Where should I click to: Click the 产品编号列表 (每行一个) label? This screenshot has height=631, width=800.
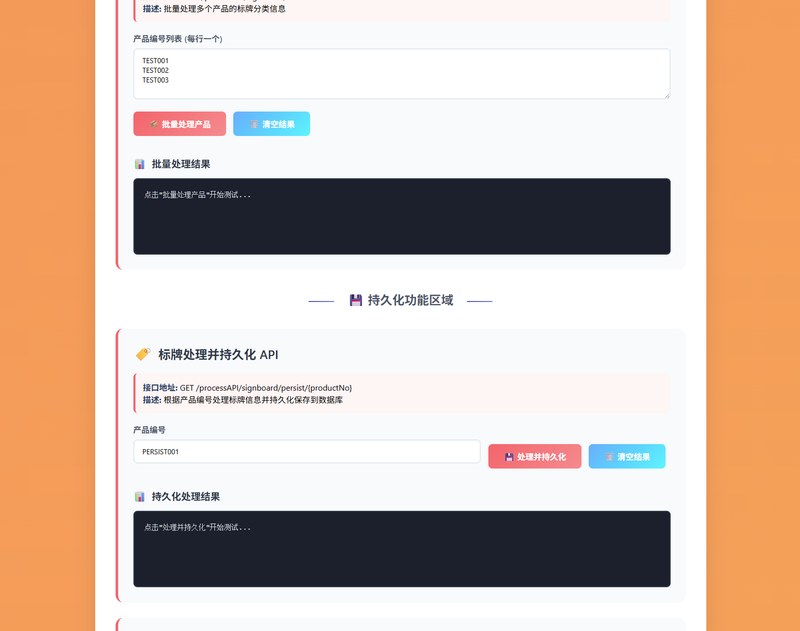(x=178, y=39)
